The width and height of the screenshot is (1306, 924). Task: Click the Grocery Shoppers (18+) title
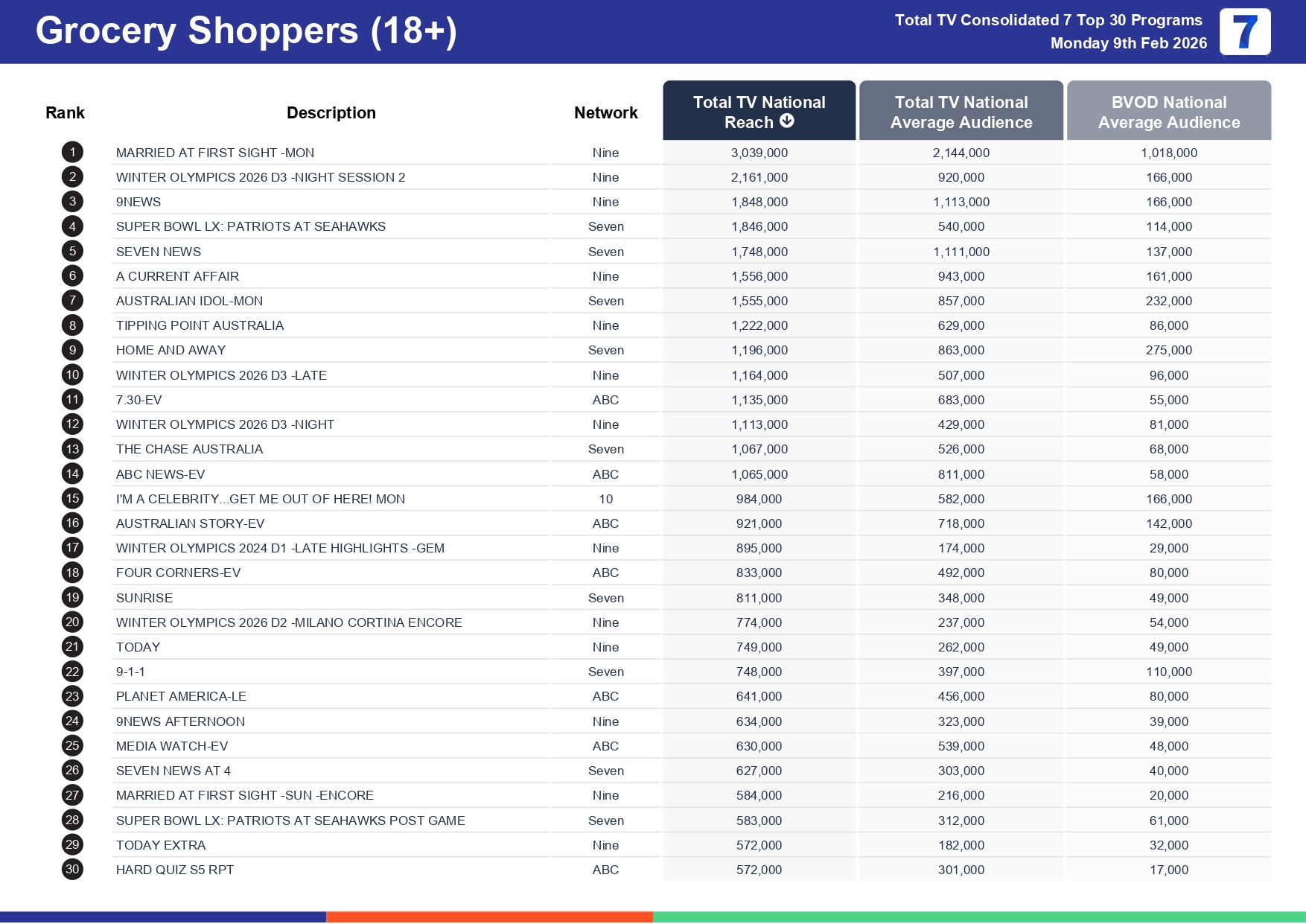tap(246, 31)
